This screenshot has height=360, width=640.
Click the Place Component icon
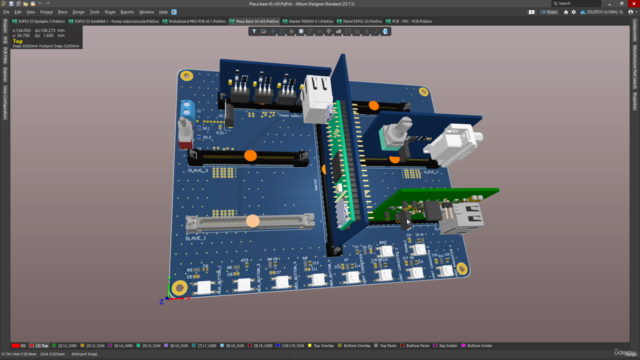[x=301, y=31]
